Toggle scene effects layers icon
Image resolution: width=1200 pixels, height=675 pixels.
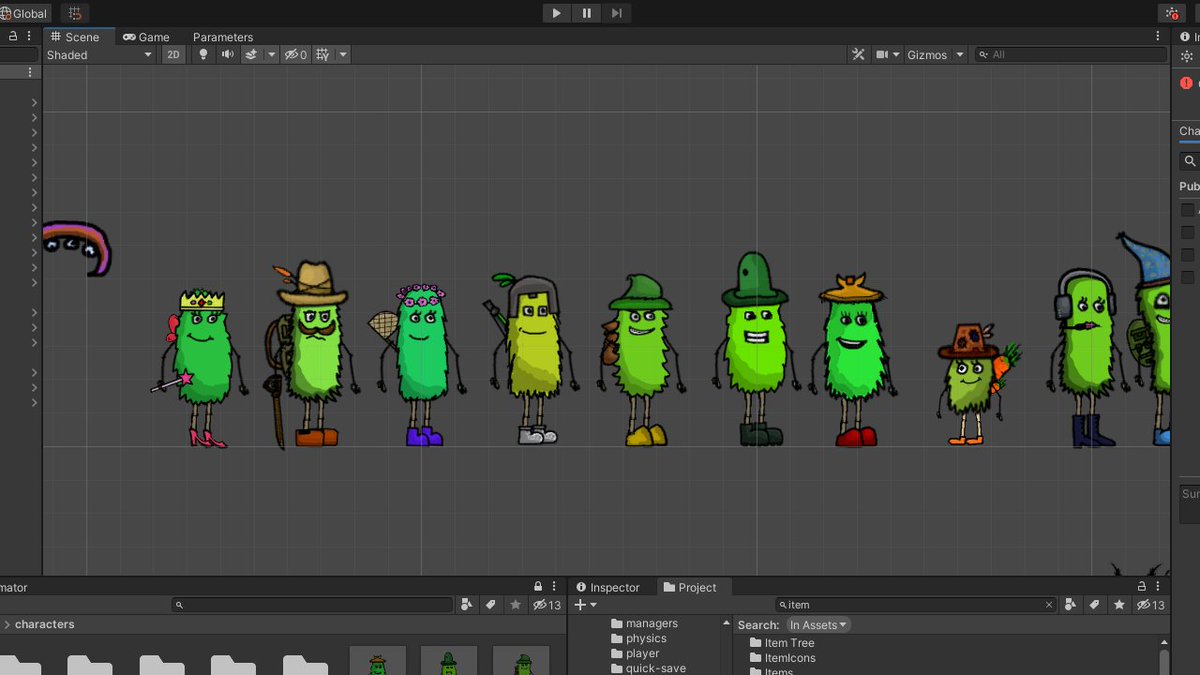click(x=252, y=55)
